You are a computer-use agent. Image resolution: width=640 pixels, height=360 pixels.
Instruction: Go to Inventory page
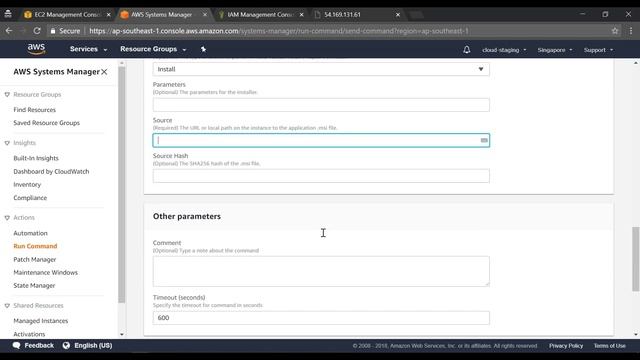click(27, 184)
